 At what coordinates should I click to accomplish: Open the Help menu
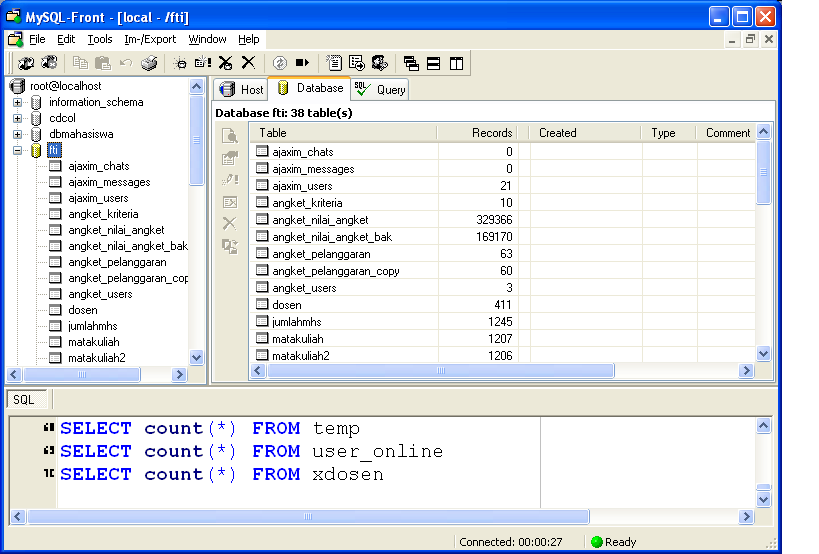point(249,39)
